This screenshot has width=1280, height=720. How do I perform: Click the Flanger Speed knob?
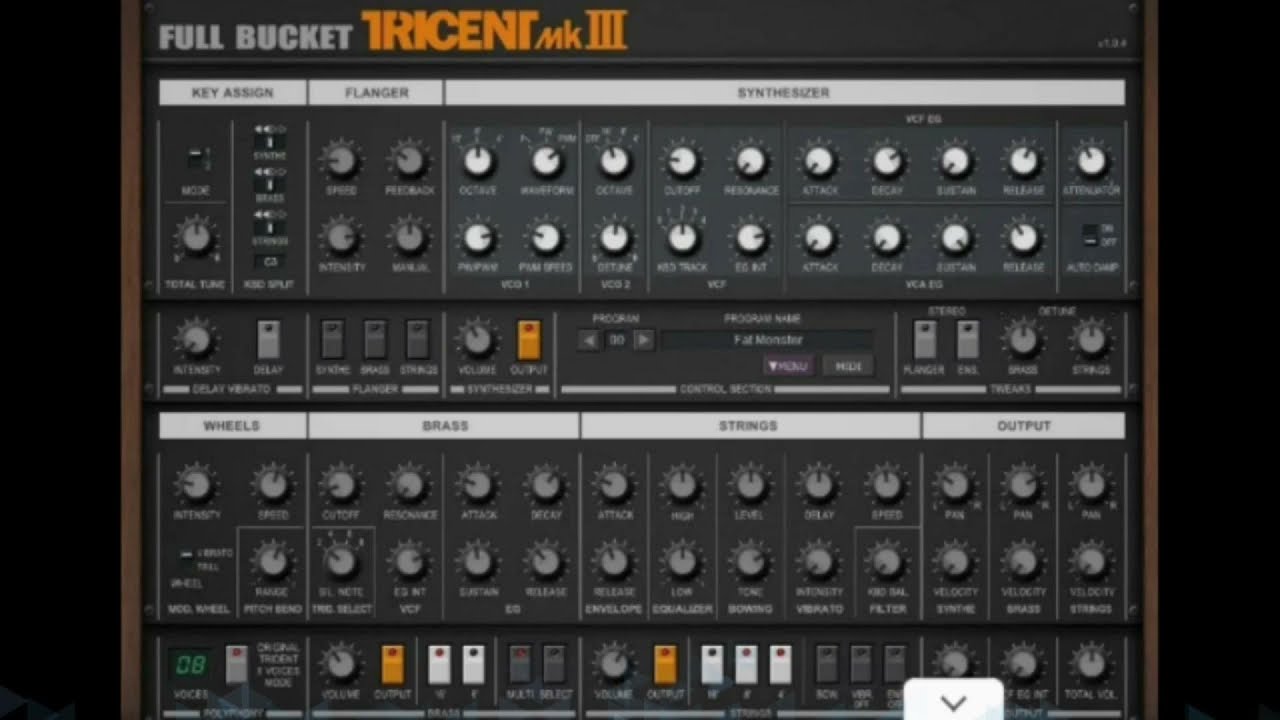341,160
